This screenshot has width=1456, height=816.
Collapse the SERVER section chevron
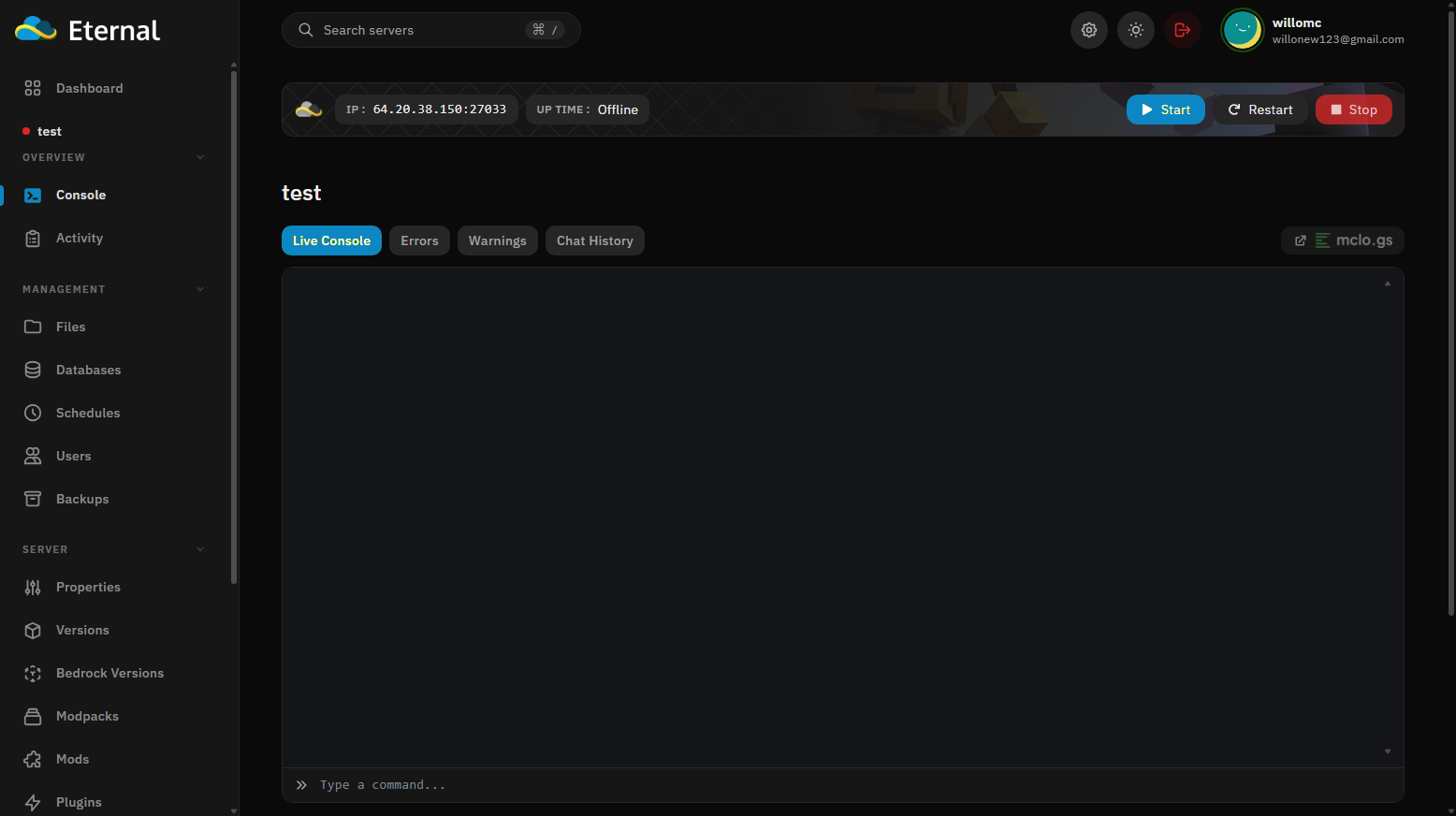(200, 549)
